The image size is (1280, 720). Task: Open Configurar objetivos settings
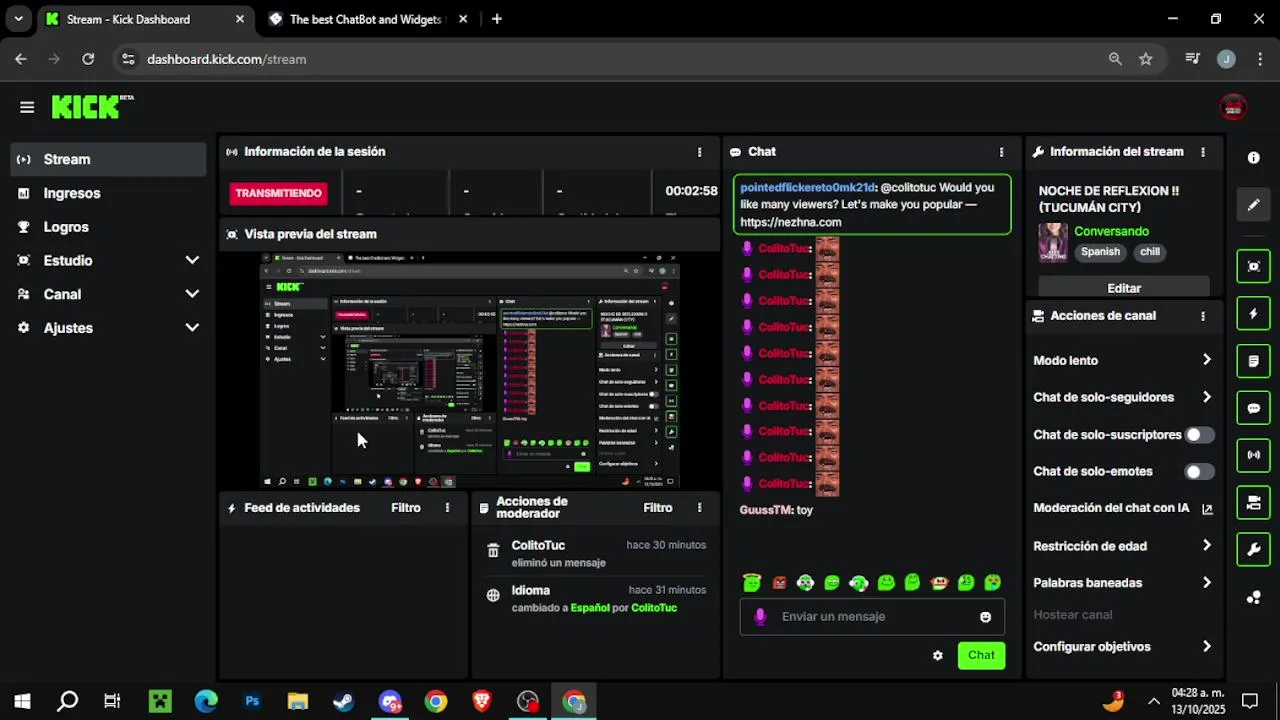point(1123,646)
